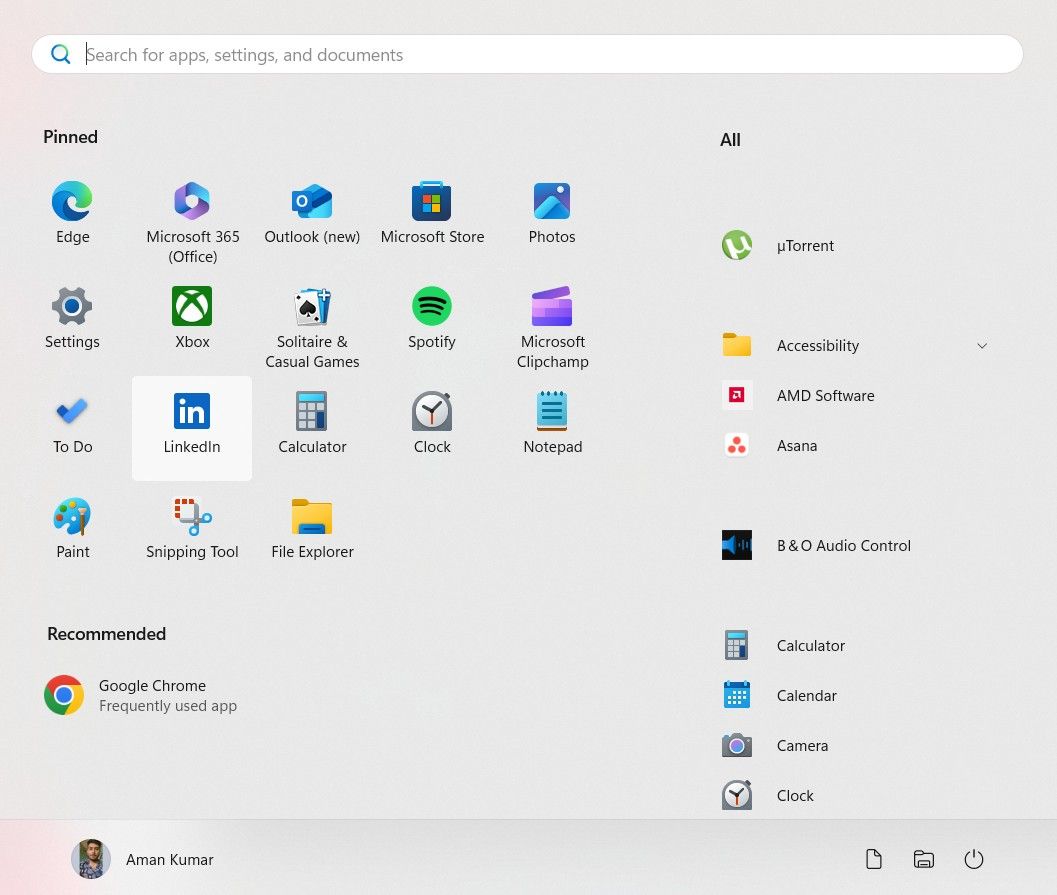Open µTorrent from the All list
This screenshot has height=895, width=1057.
tap(856, 245)
